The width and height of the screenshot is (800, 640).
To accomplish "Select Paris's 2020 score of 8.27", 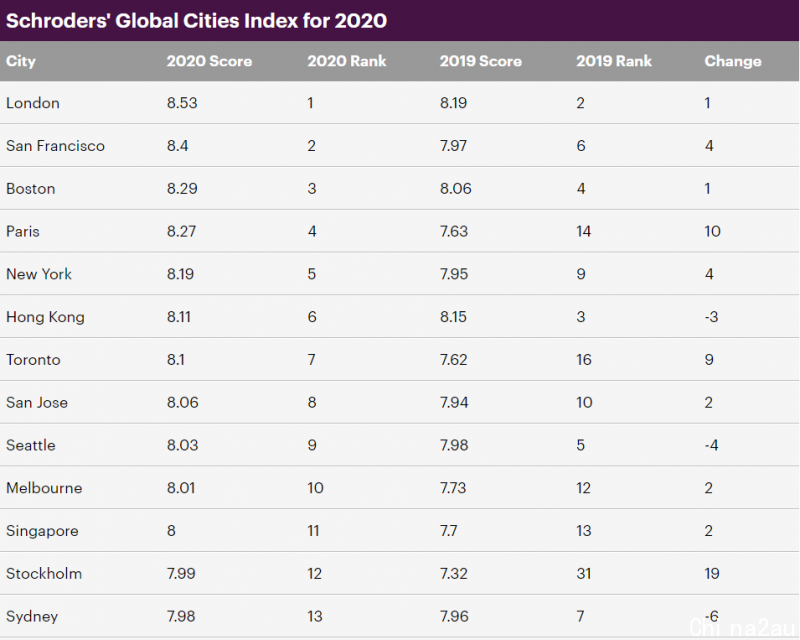I will click(x=182, y=232).
